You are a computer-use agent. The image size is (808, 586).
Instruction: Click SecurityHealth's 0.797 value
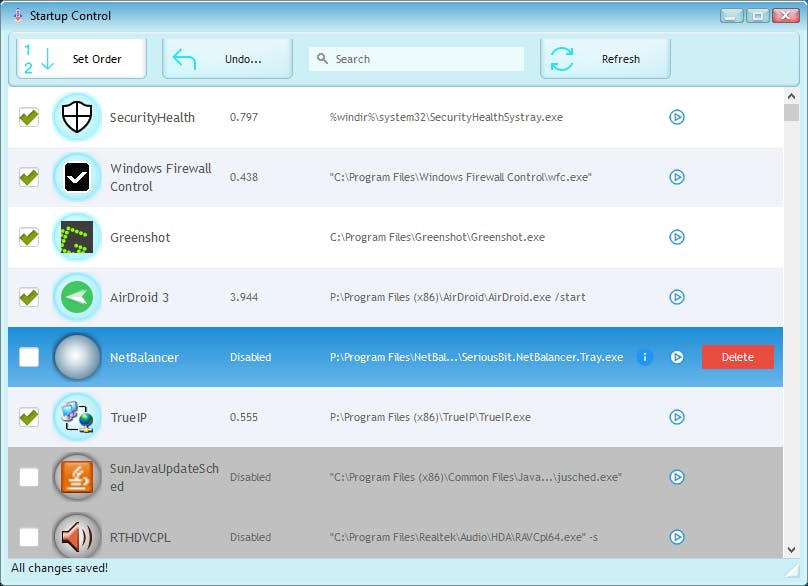(244, 117)
